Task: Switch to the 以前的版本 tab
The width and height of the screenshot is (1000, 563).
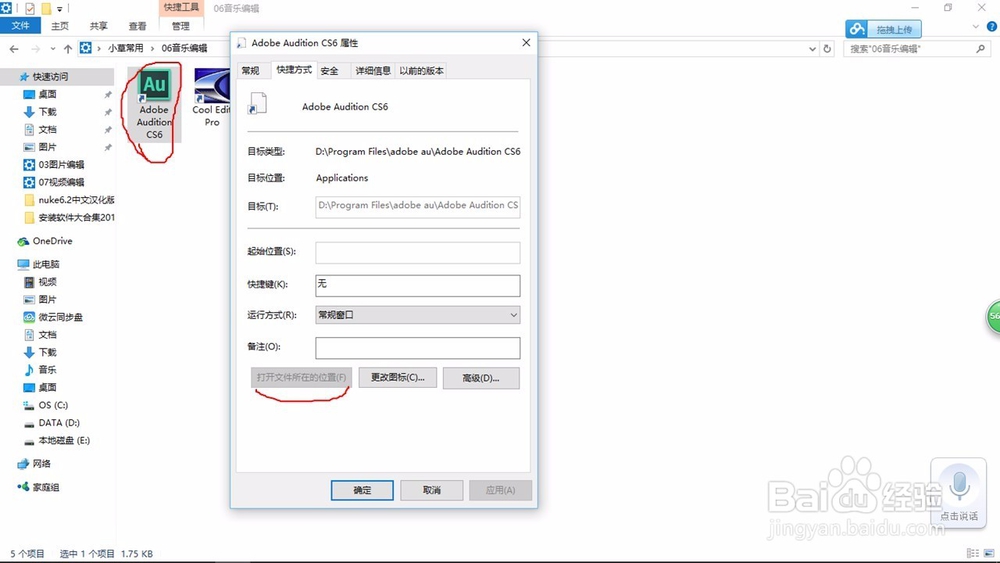Action: pyautogui.click(x=421, y=71)
